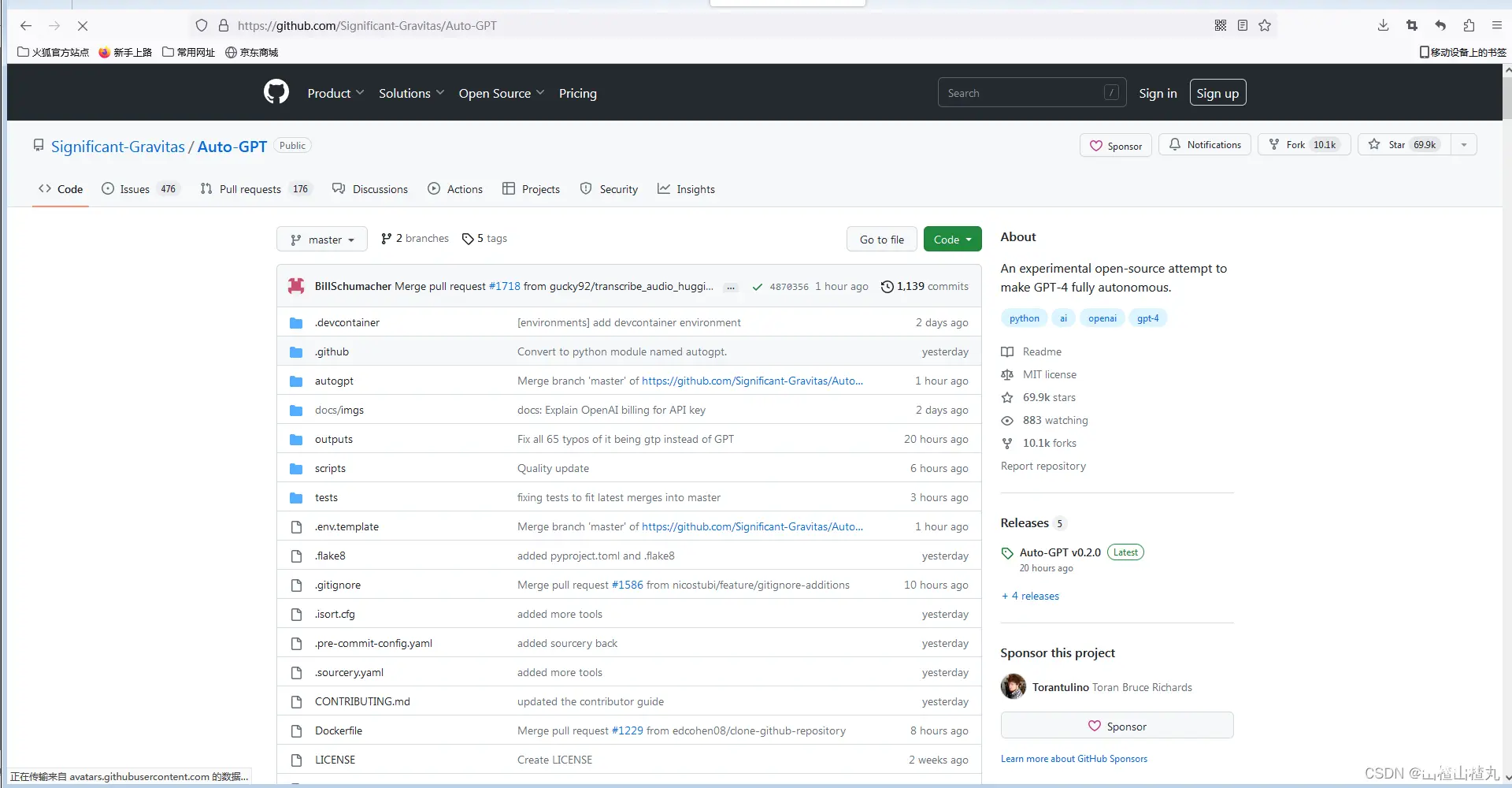The width and height of the screenshot is (1512, 788).
Task: Open Auto-GPT v0.2.0 release
Action: pyautogui.click(x=1060, y=553)
